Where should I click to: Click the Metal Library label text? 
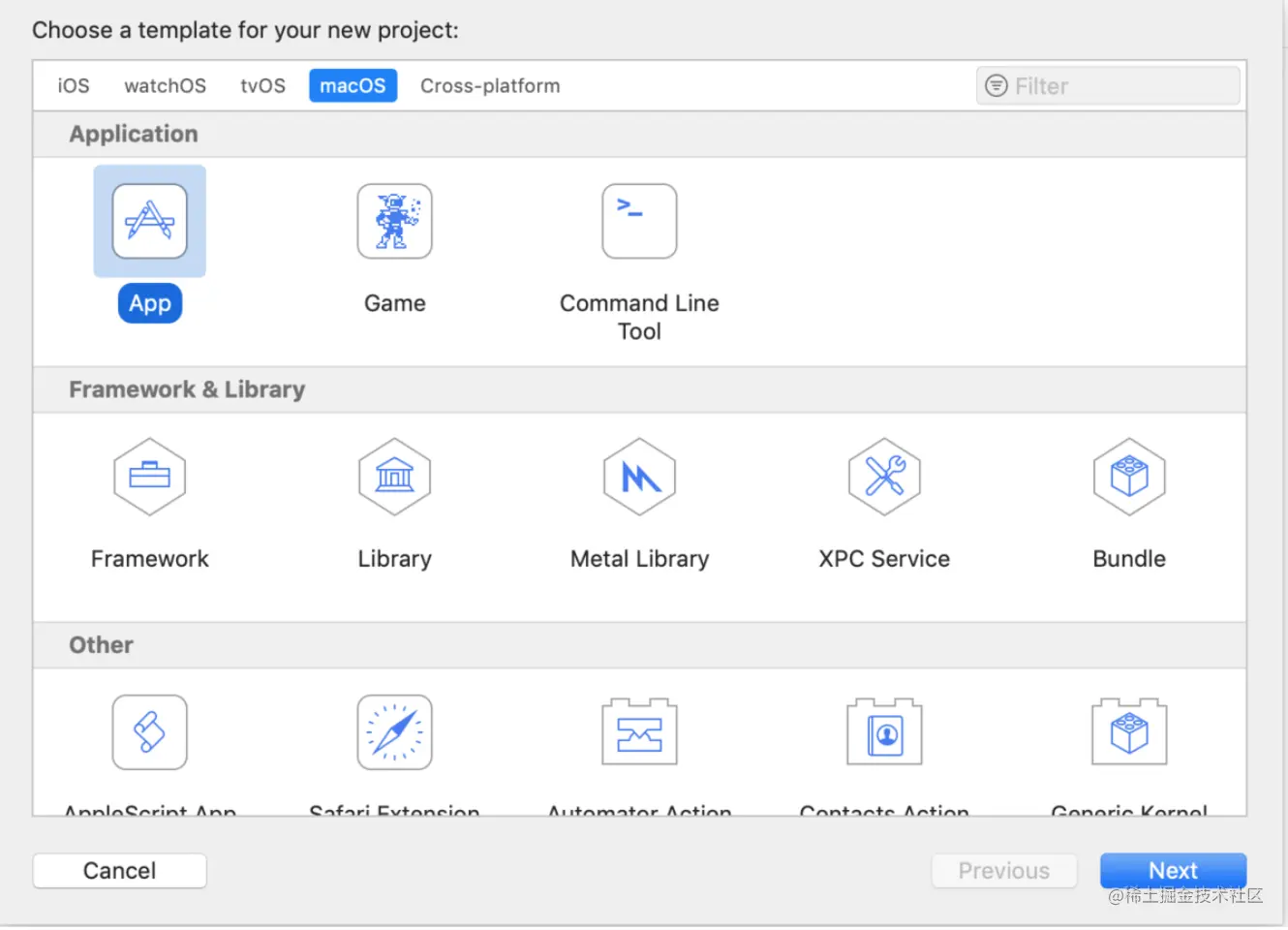pos(639,559)
